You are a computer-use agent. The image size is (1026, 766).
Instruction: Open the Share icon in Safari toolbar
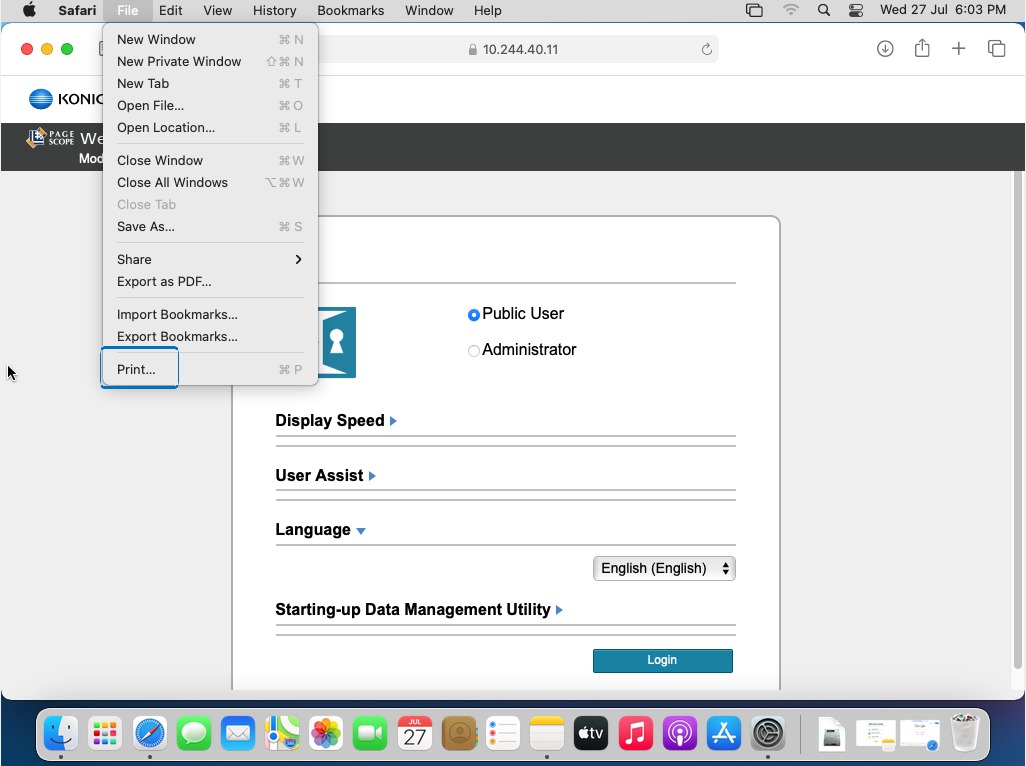(922, 49)
